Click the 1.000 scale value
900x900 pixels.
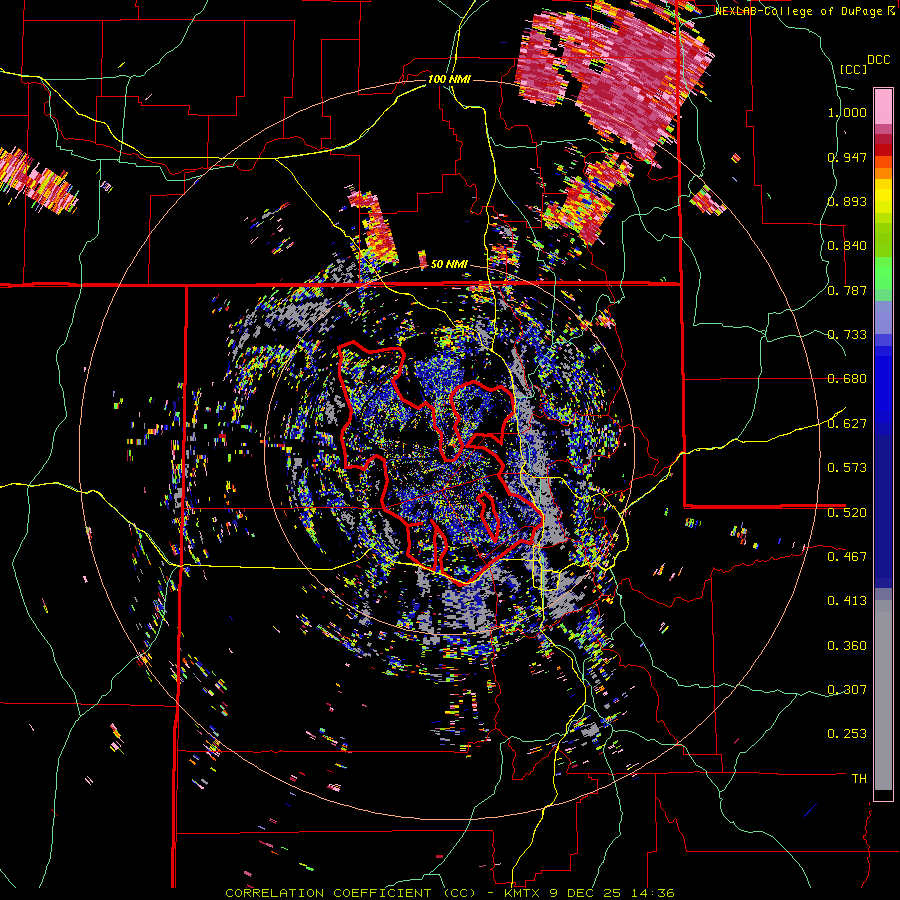(x=847, y=112)
